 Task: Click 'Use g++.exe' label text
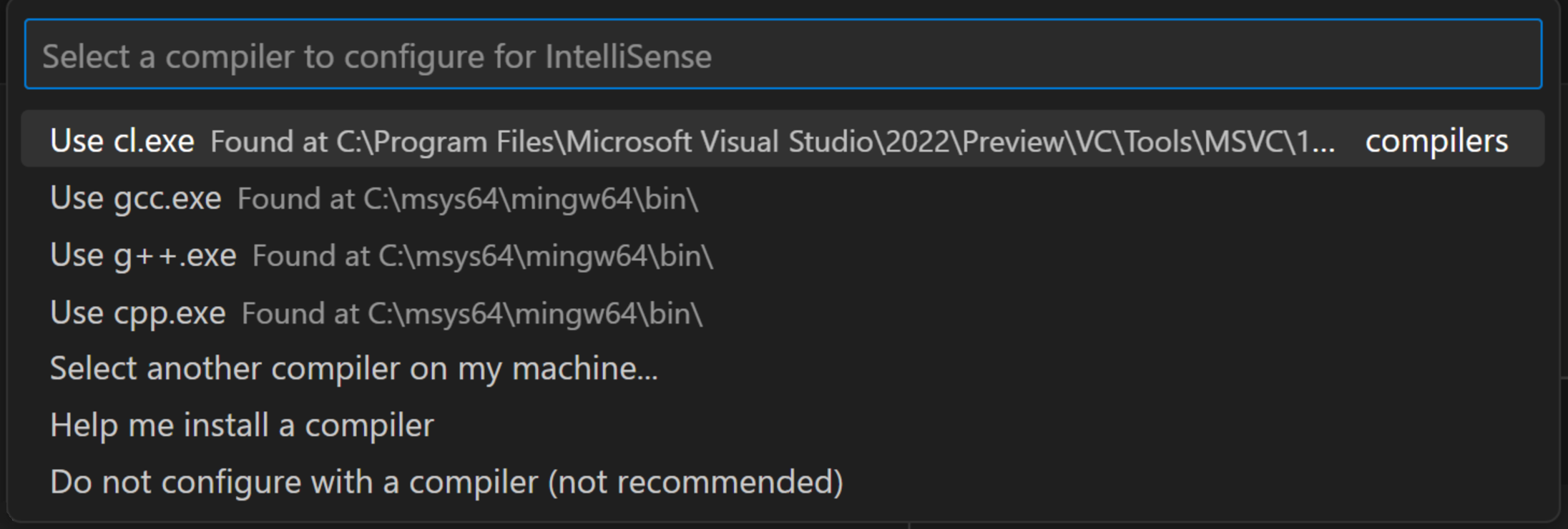[143, 254]
